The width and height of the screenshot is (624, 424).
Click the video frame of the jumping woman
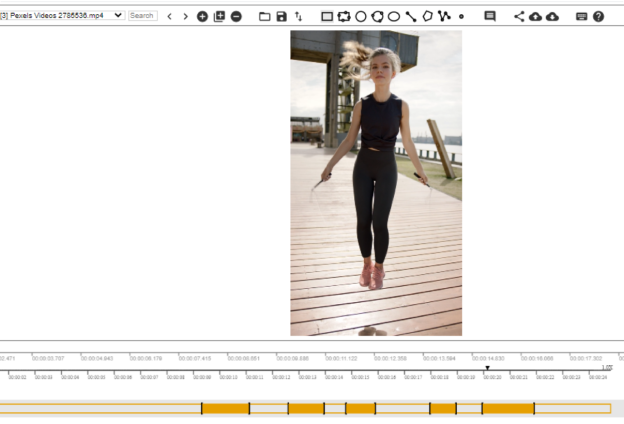(376, 183)
